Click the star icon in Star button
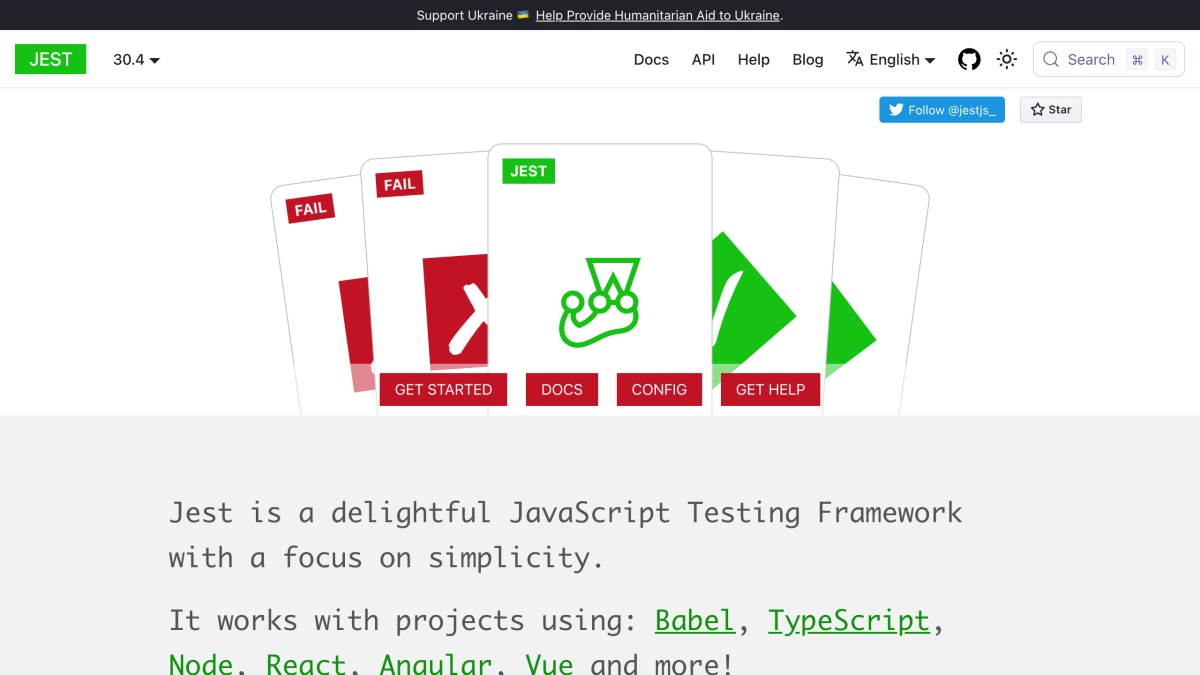This screenshot has width=1200, height=675. pos(1037,110)
